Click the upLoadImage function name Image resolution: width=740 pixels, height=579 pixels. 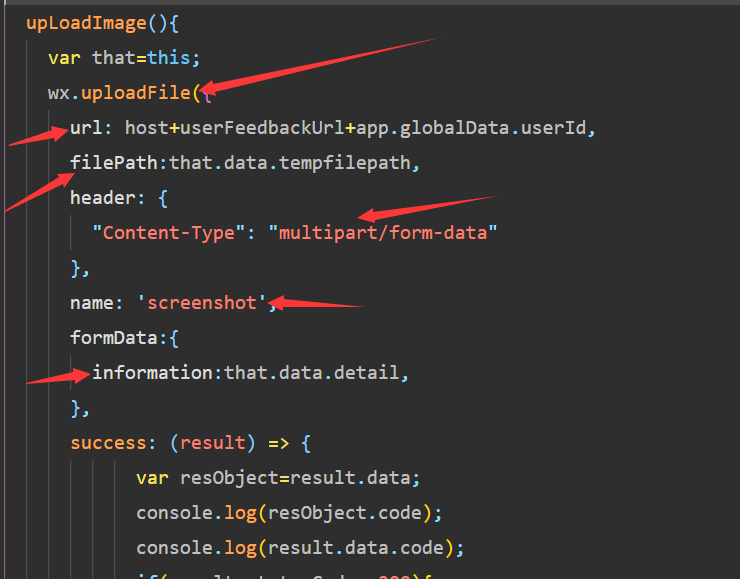pyautogui.click(x=86, y=23)
